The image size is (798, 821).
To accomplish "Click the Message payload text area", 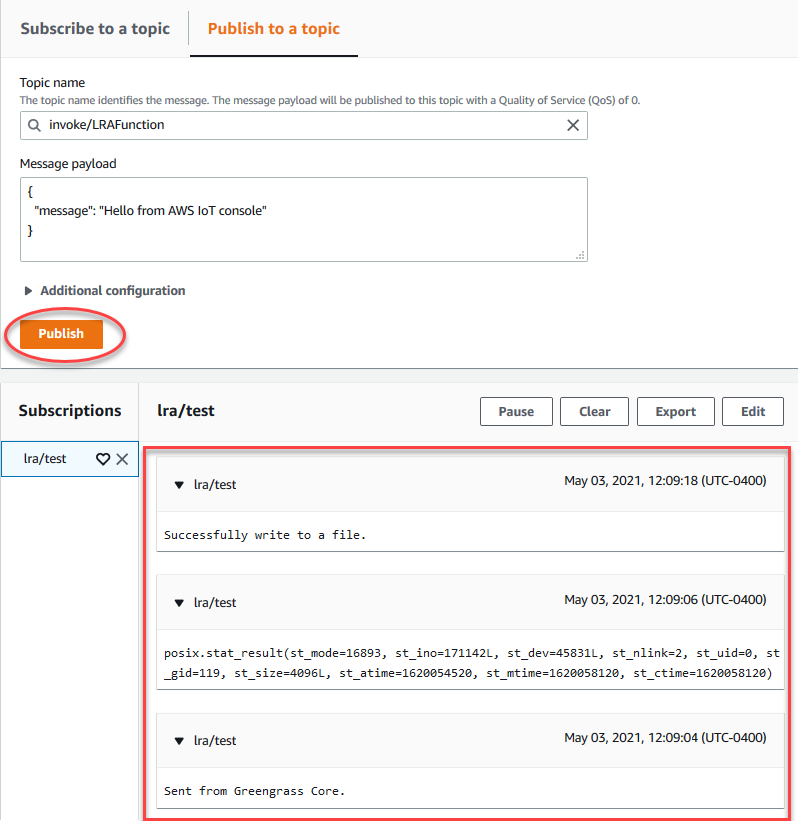I will (x=300, y=215).
